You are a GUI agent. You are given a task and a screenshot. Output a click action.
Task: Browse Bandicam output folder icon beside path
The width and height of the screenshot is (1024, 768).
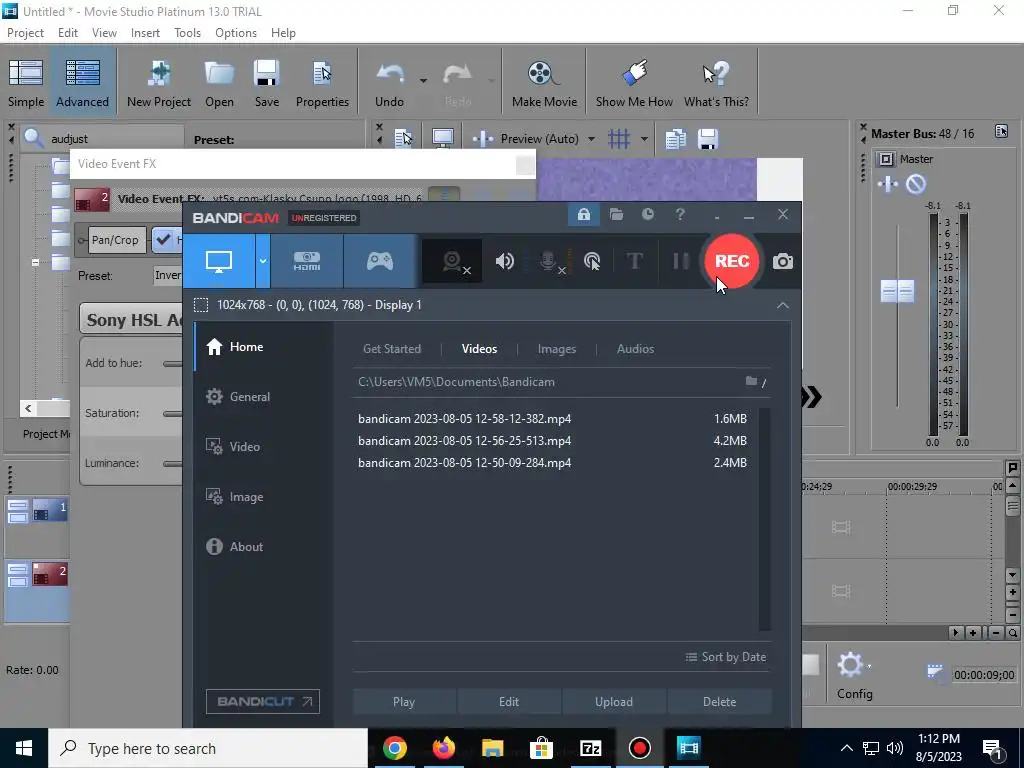752,381
